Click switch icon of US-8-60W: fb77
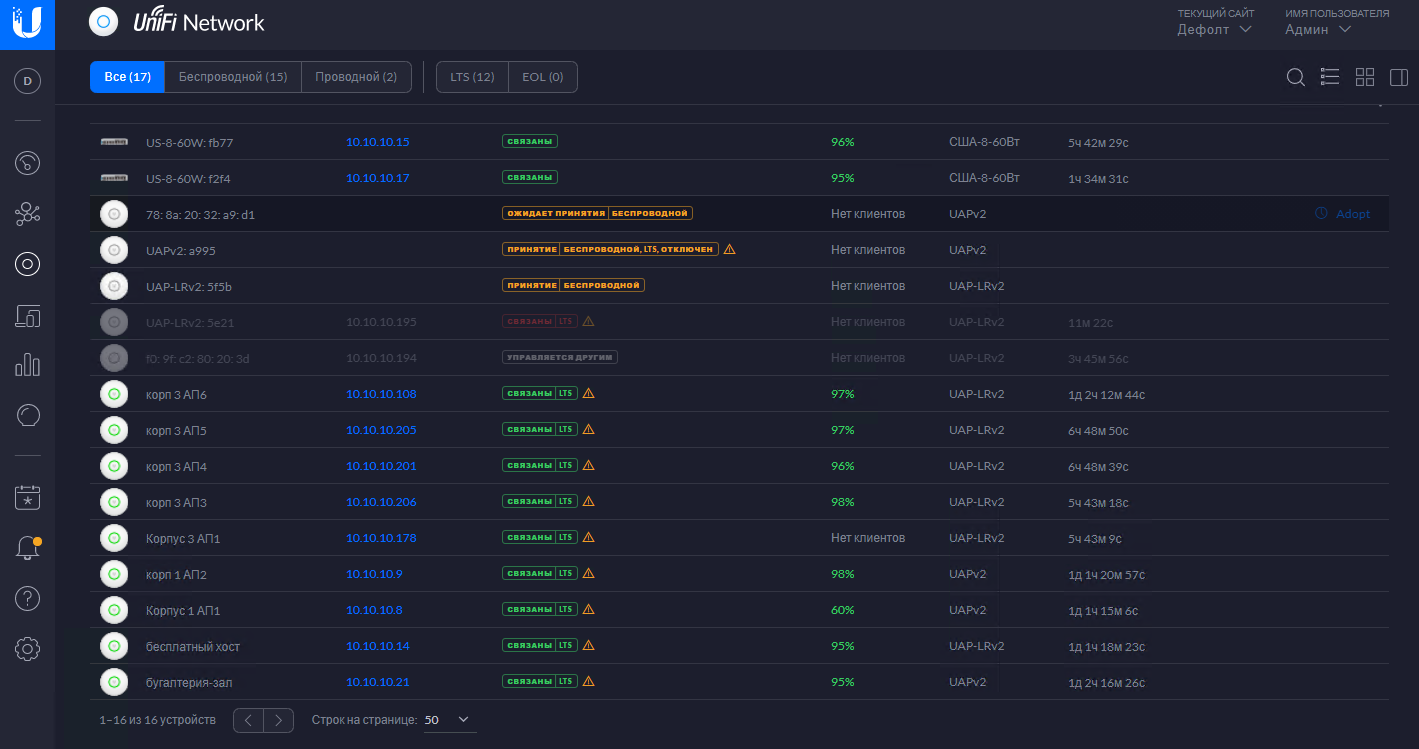The width and height of the screenshot is (1419, 749). pyautogui.click(x=114, y=142)
